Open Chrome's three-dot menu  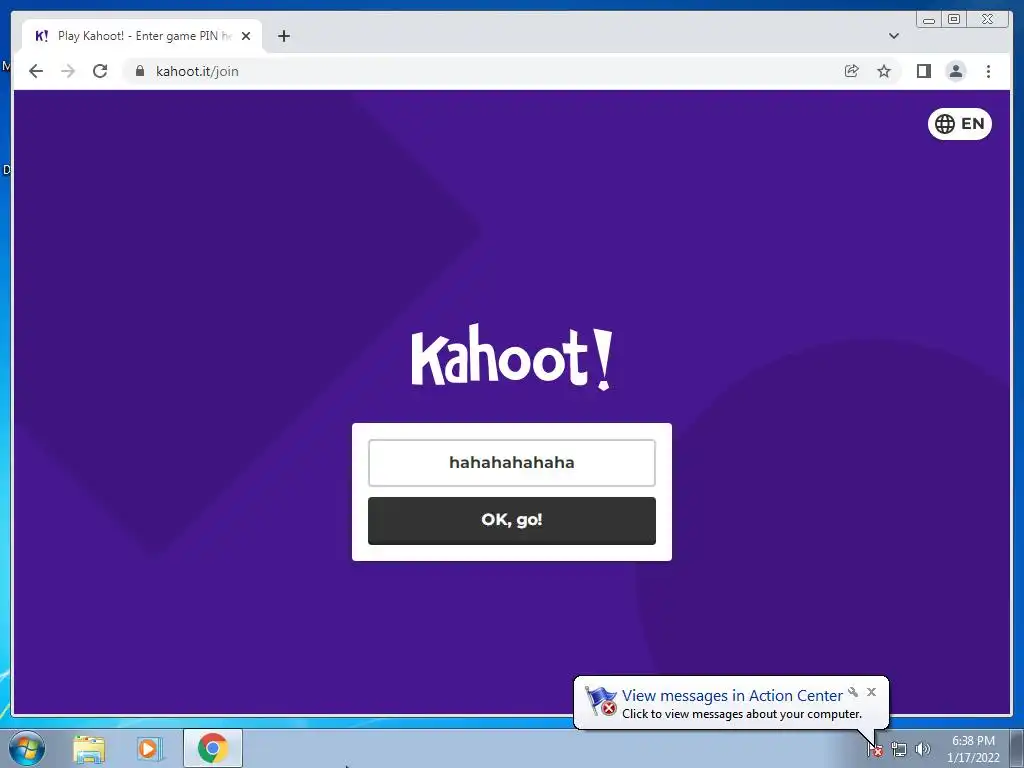coord(988,71)
